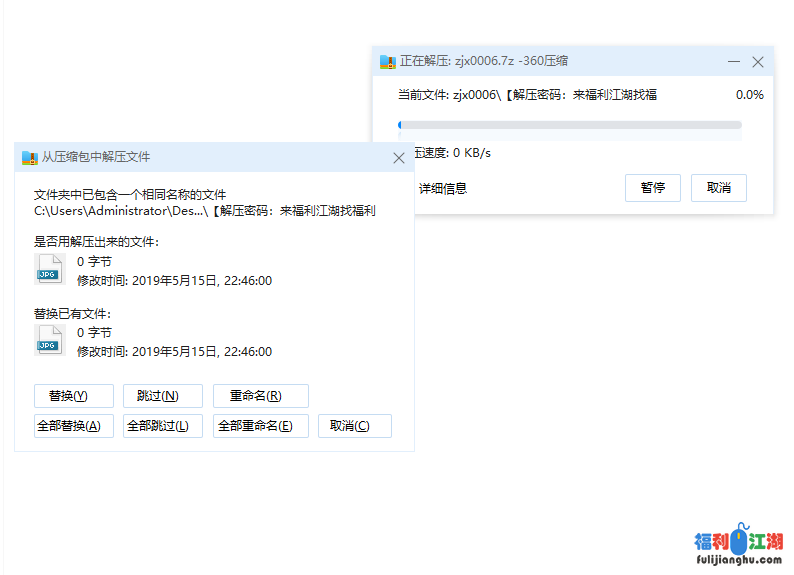
Task: Skip this file with 跳过(N)
Action: coord(163,396)
